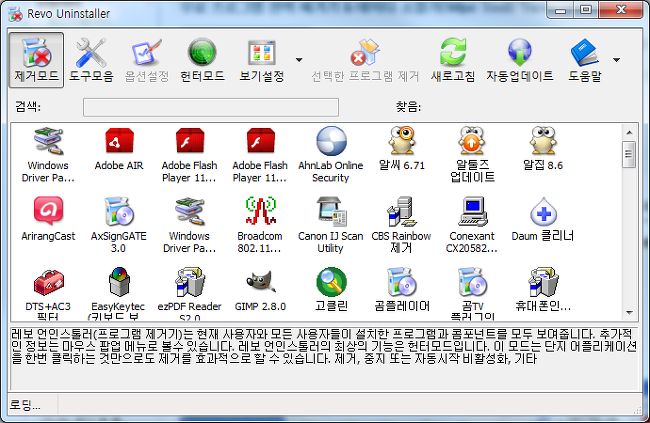The width and height of the screenshot is (650, 423).
Task: Click the 찾음: label text
Action: tap(408, 107)
